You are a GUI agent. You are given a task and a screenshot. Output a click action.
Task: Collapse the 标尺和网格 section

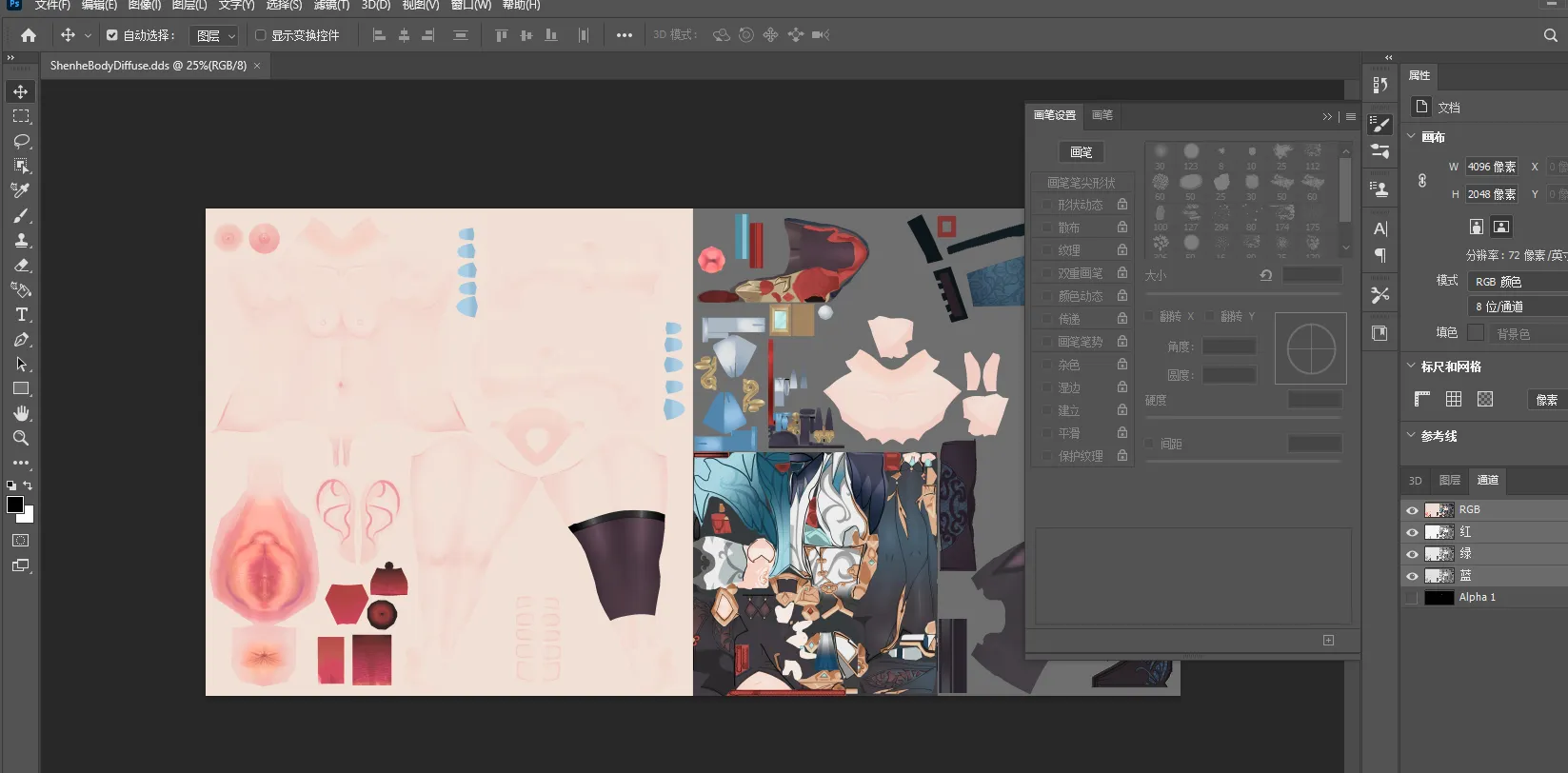(x=1411, y=366)
